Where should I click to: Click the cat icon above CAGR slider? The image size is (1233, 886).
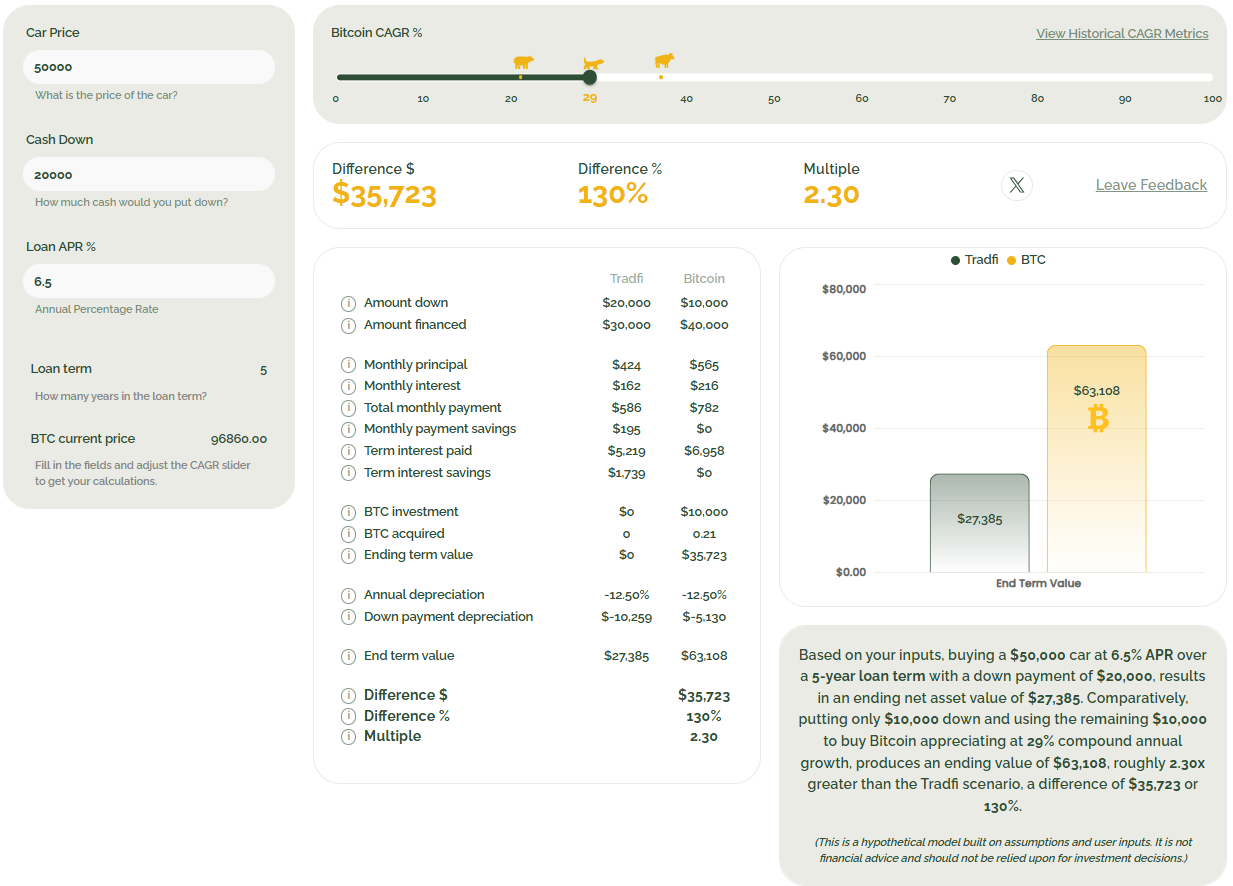click(593, 64)
